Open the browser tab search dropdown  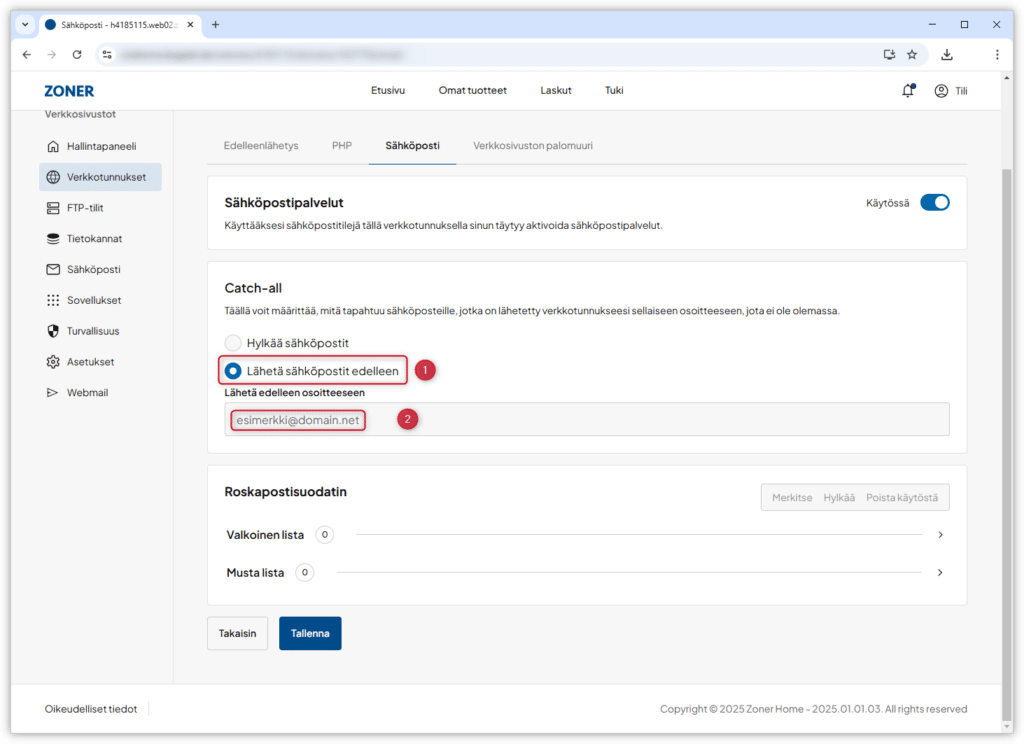tap(25, 24)
